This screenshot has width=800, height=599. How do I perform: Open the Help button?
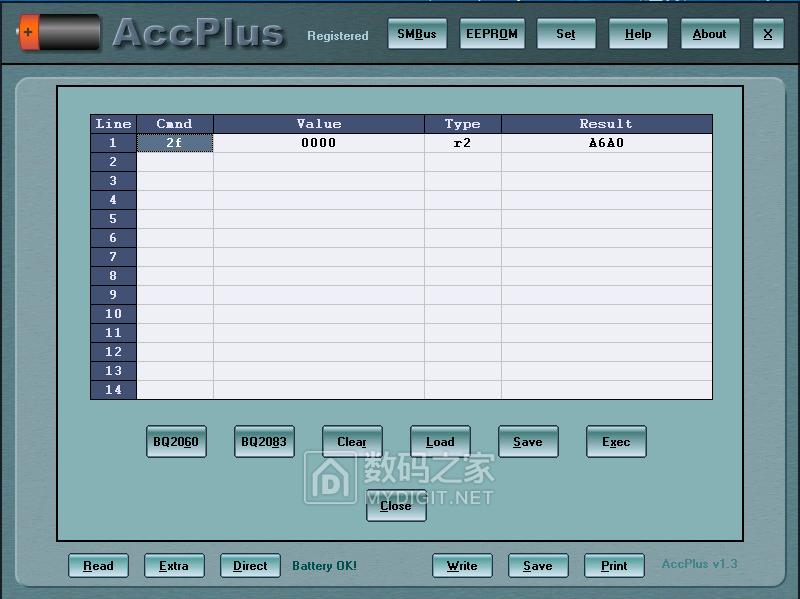[x=638, y=34]
